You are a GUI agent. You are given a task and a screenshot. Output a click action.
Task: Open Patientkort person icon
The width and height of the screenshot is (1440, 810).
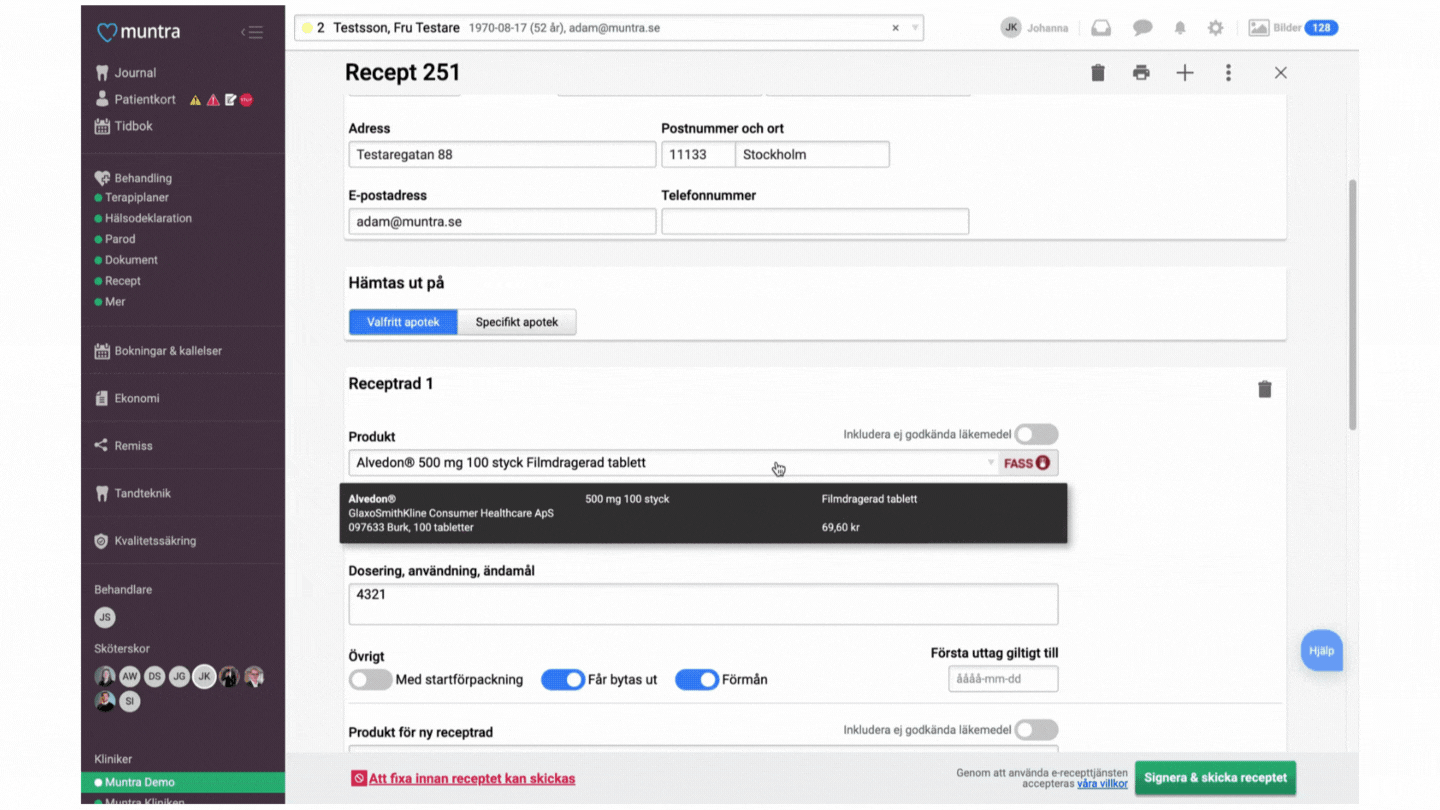[102, 99]
